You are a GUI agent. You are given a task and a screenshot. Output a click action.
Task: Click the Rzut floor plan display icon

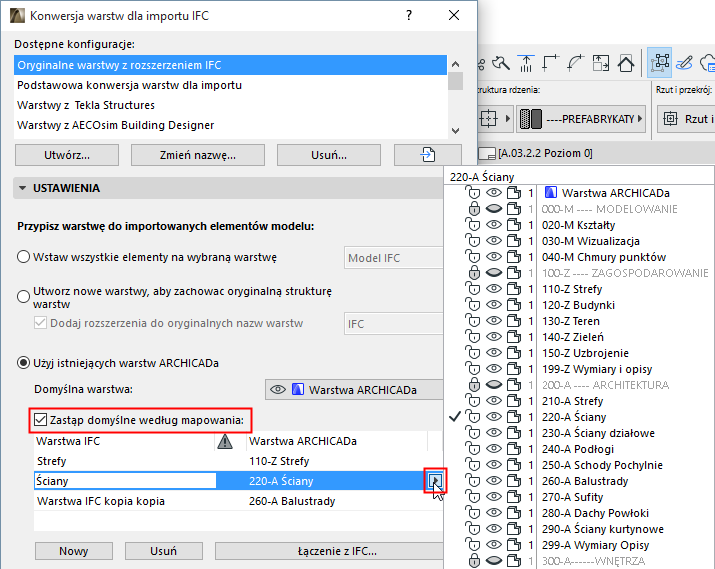670,119
